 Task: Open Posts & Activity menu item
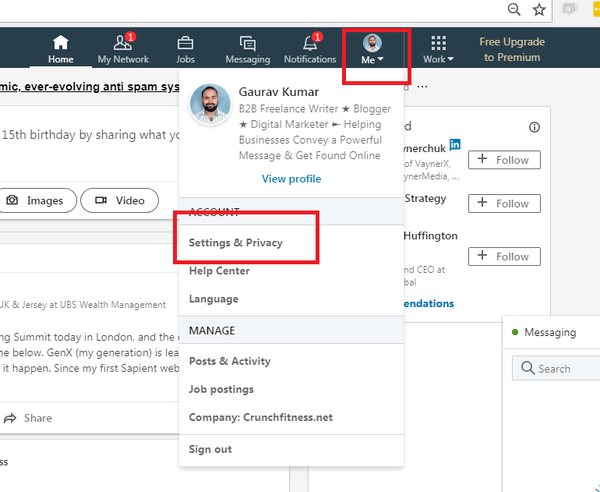pos(230,361)
